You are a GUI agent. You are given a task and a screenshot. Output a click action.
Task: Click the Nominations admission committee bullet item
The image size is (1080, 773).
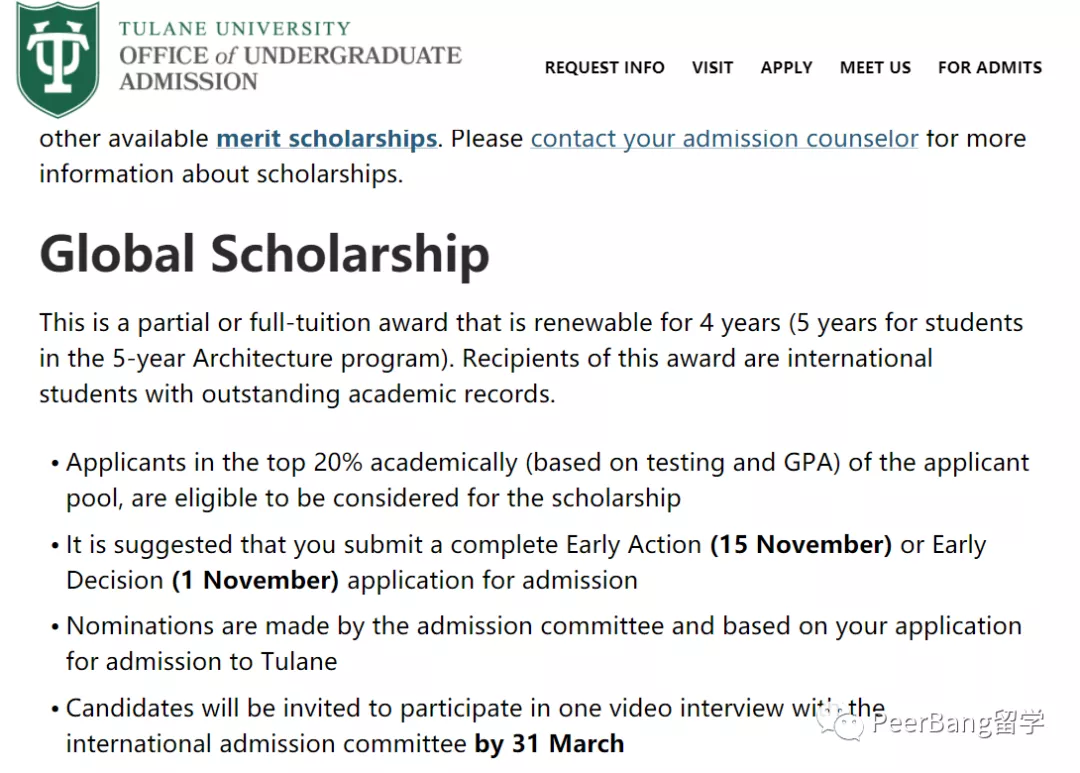pos(543,643)
